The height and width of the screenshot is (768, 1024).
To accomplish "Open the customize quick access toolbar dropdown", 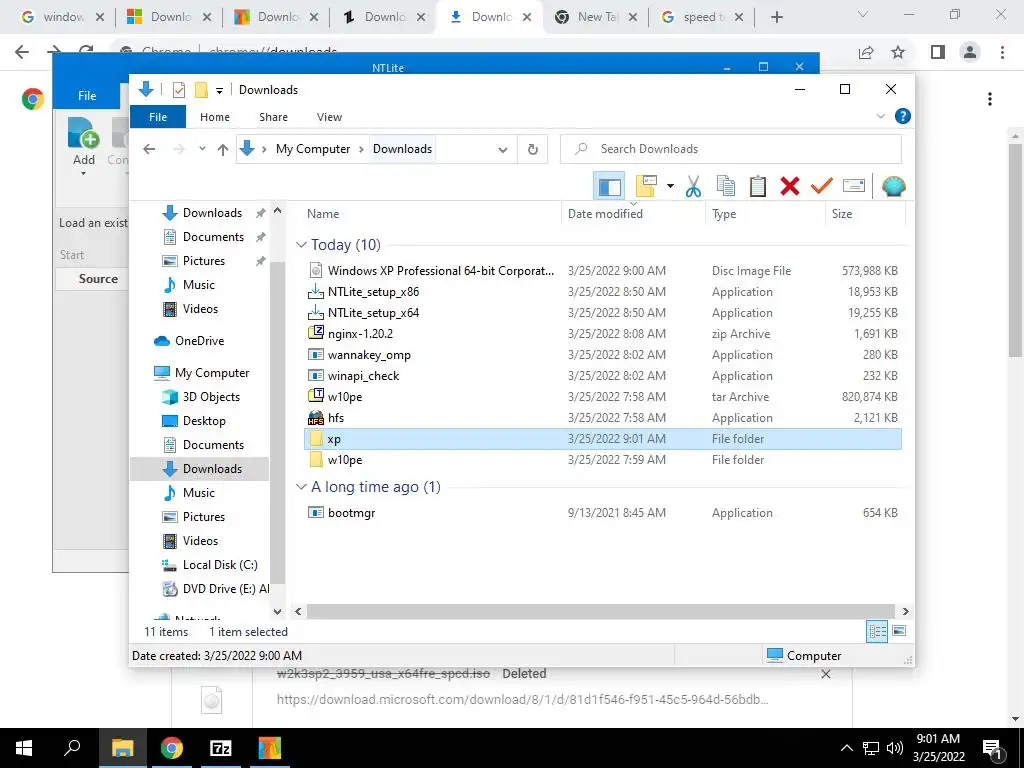I will tap(219, 90).
